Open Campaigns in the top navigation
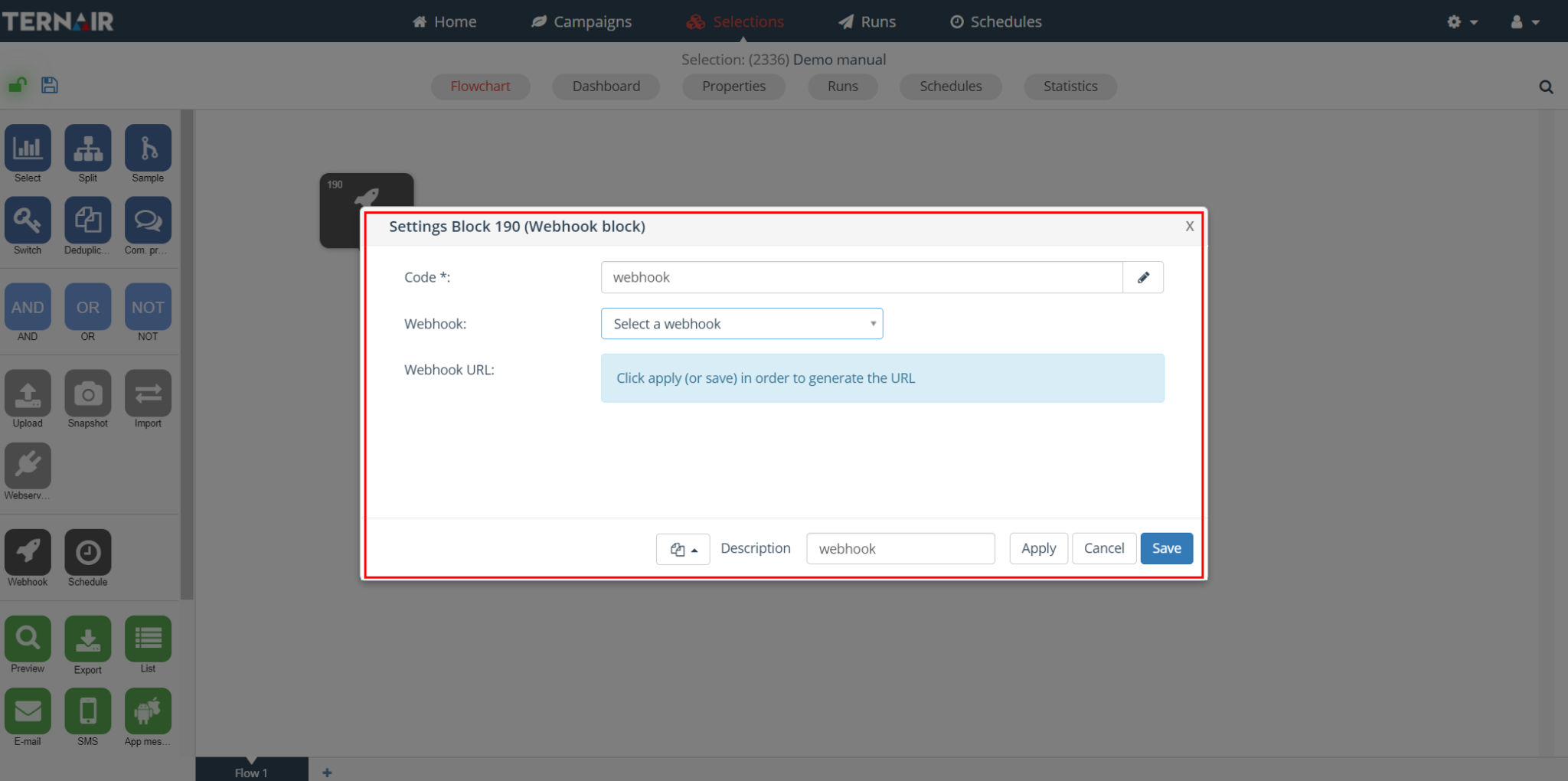 pos(582,21)
